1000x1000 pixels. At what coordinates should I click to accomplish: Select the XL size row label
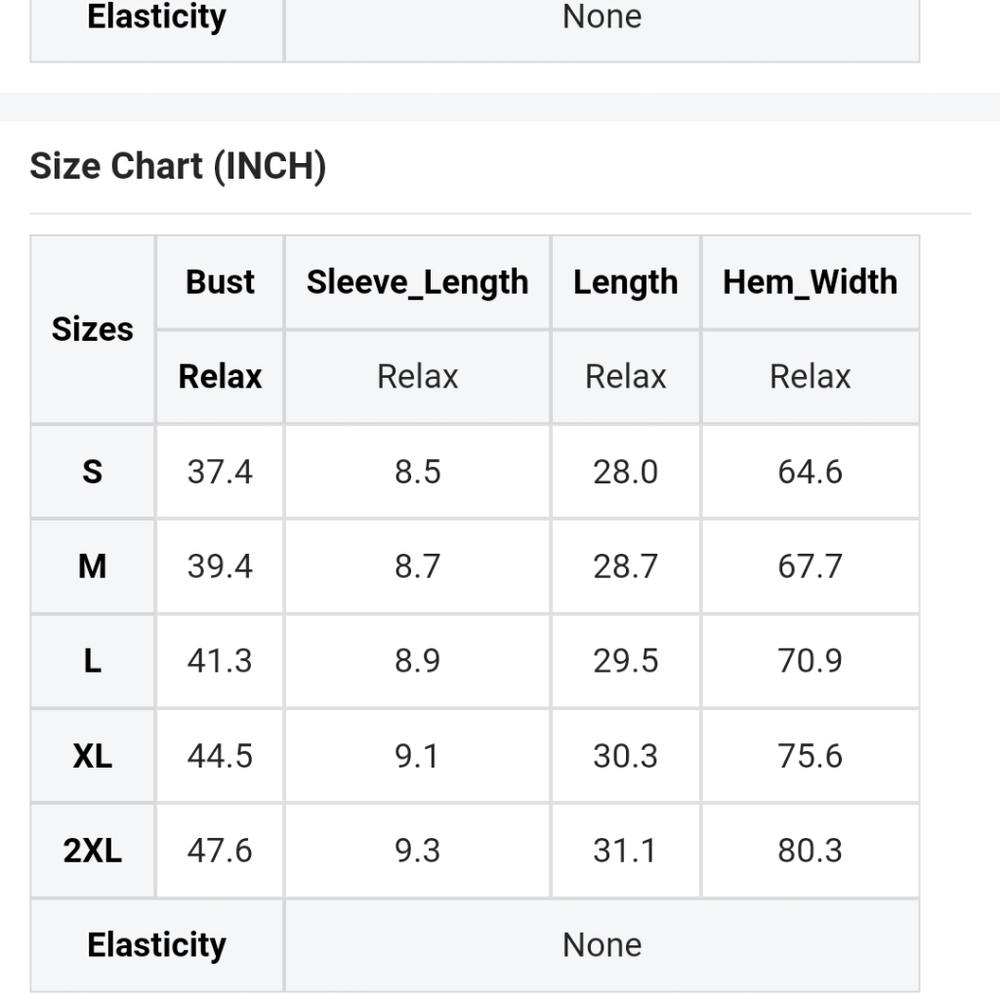tap(92, 756)
